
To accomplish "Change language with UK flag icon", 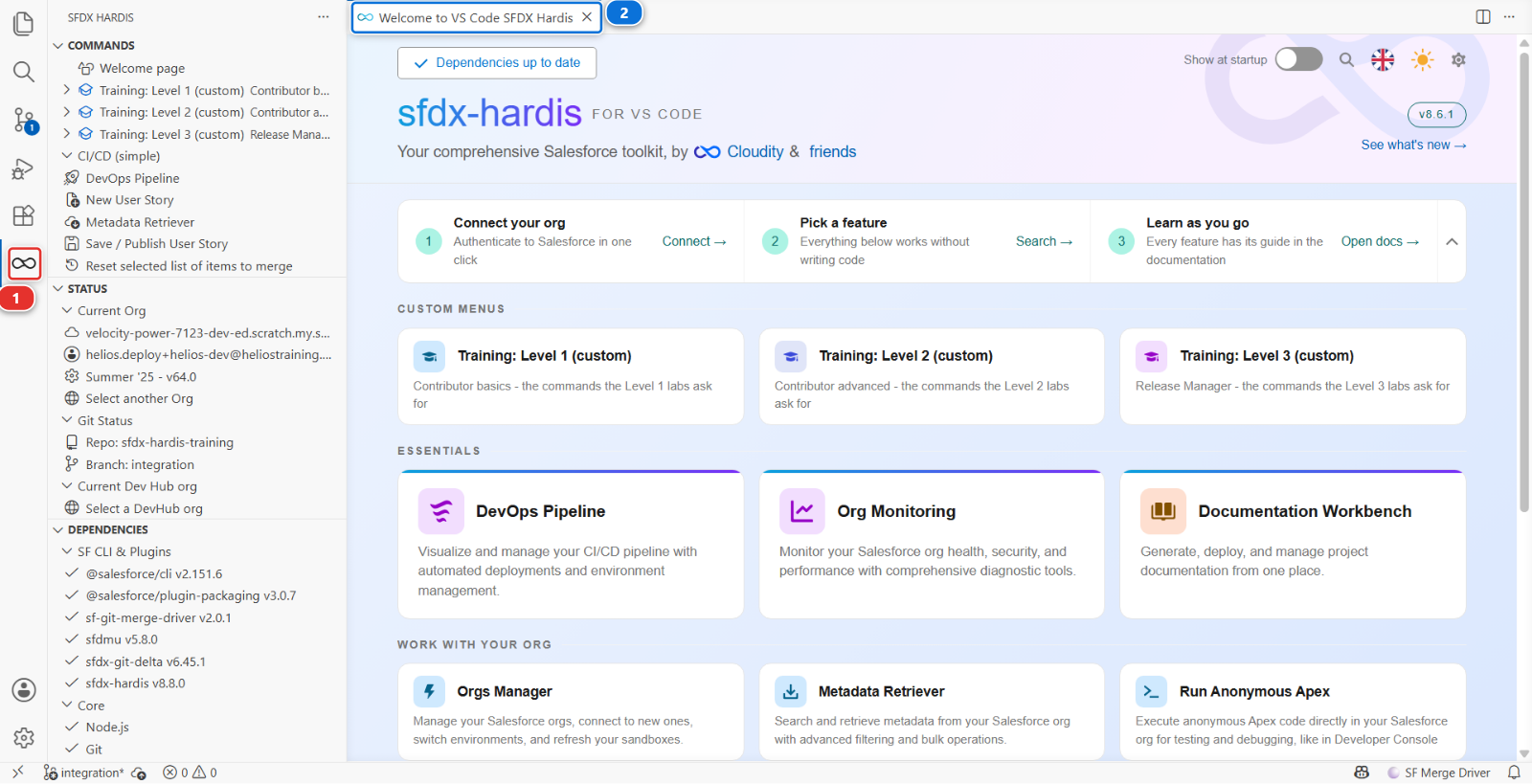I will click(x=1383, y=59).
